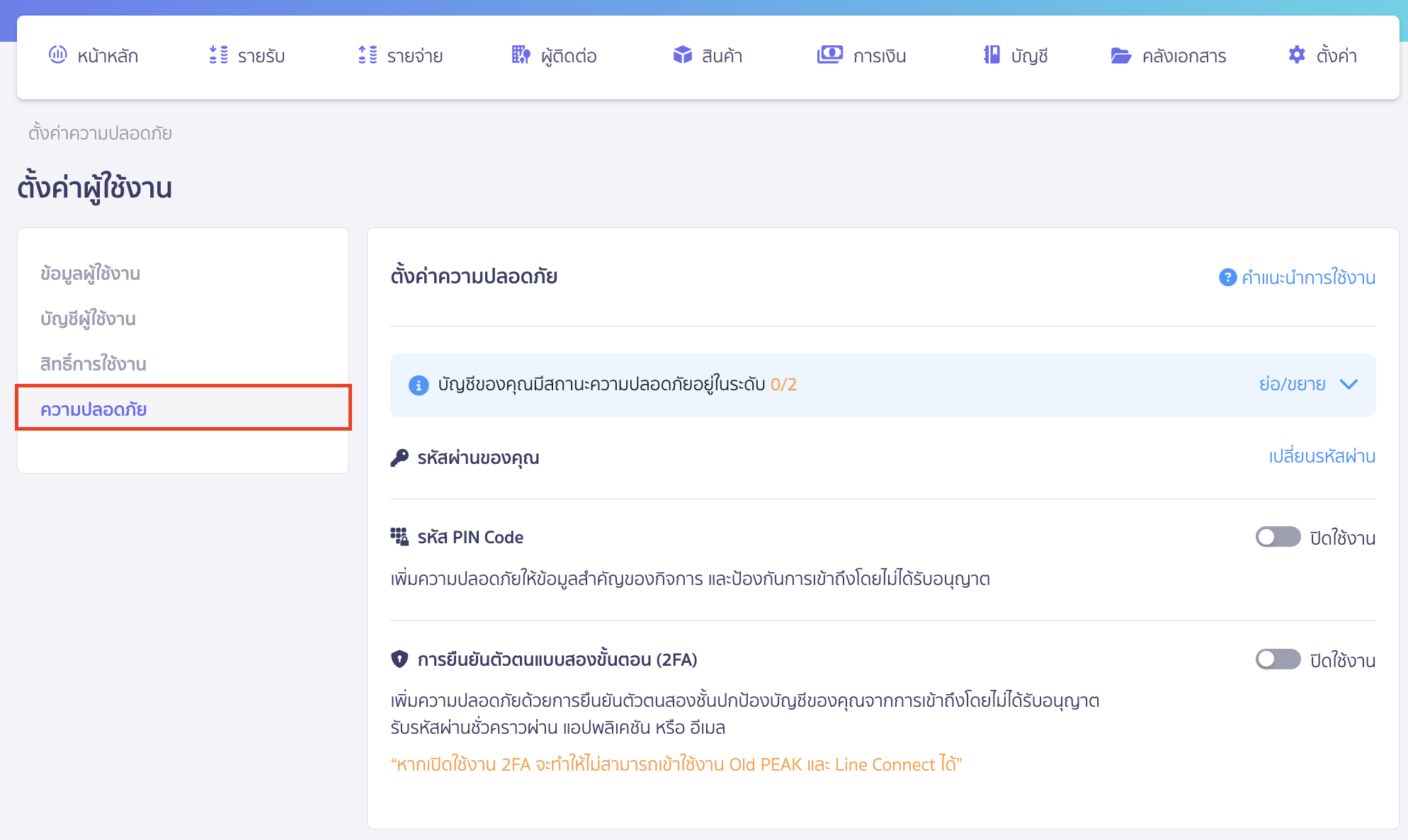The image size is (1408, 840).
Task: Select ความปลอดภัย in the sidebar
Action: click(x=93, y=409)
